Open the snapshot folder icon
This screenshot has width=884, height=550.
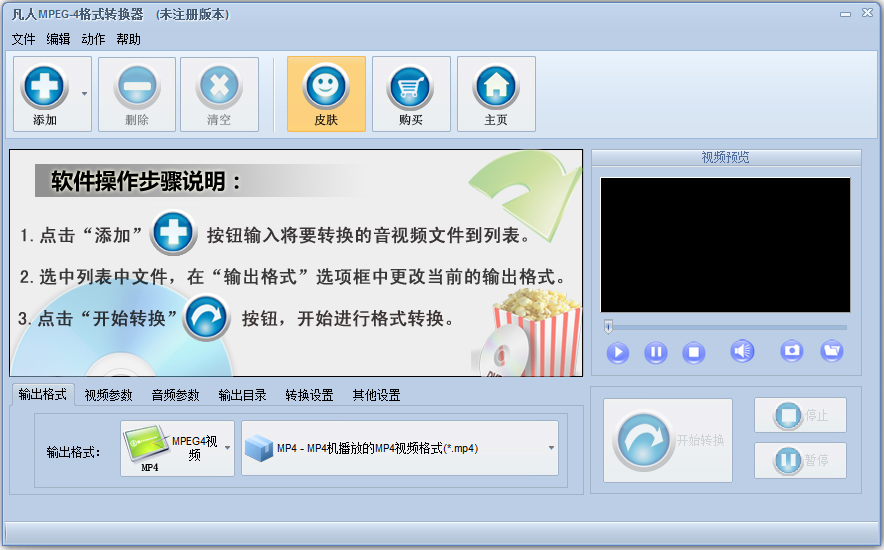[x=831, y=351]
